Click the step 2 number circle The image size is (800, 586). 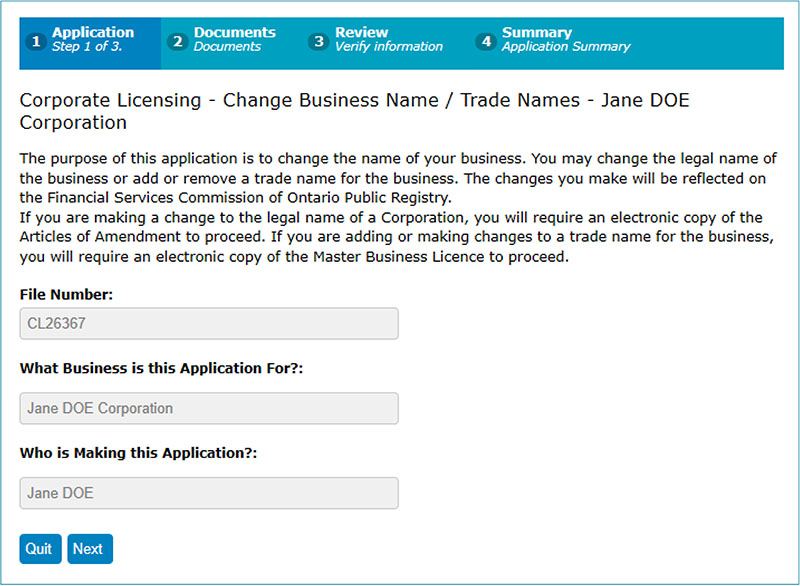tap(178, 42)
